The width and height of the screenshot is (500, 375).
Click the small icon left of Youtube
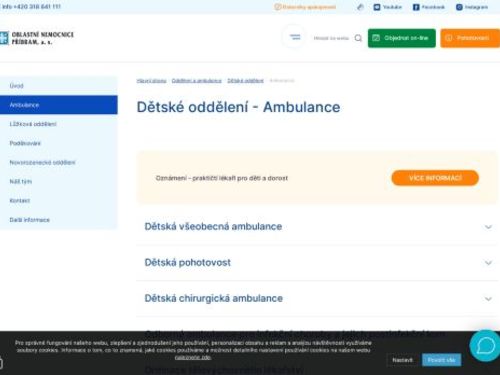click(x=360, y=7)
